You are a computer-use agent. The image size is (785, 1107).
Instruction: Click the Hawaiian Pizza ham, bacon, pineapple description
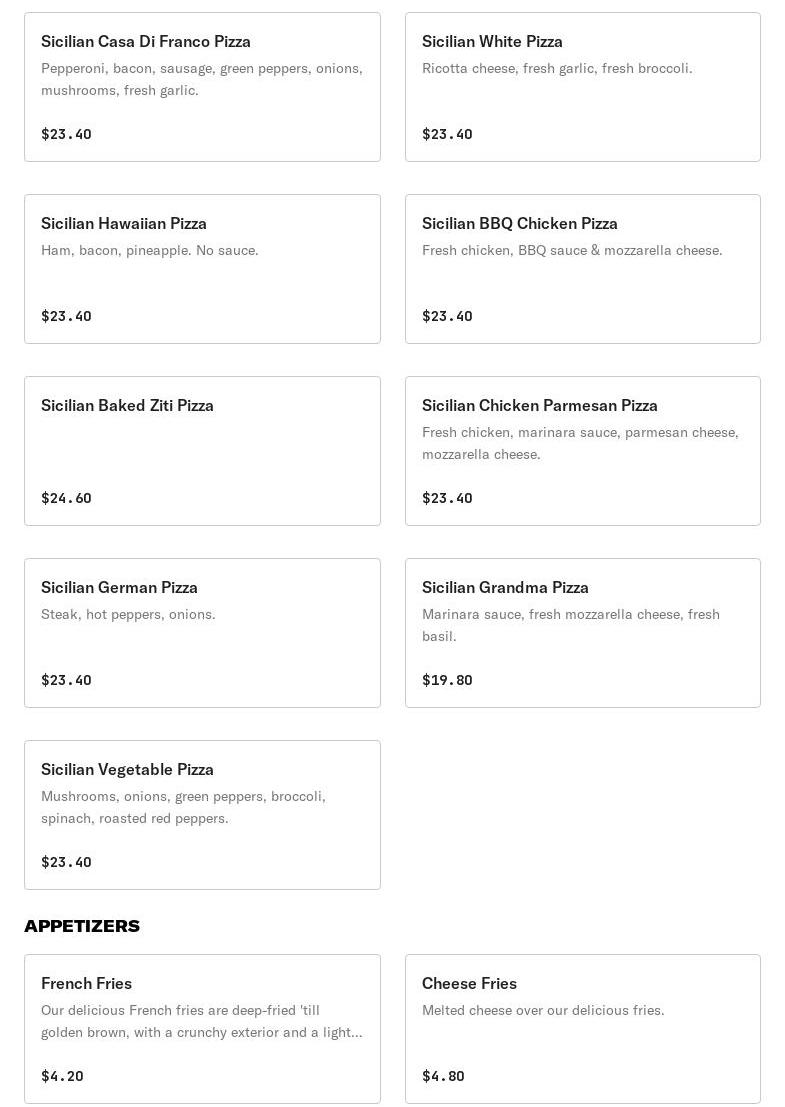[x=150, y=250]
